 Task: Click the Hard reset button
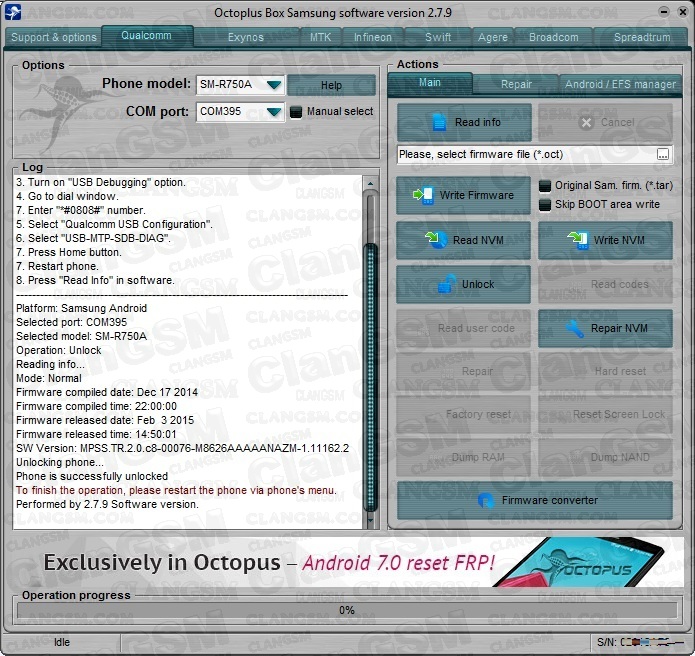point(605,371)
